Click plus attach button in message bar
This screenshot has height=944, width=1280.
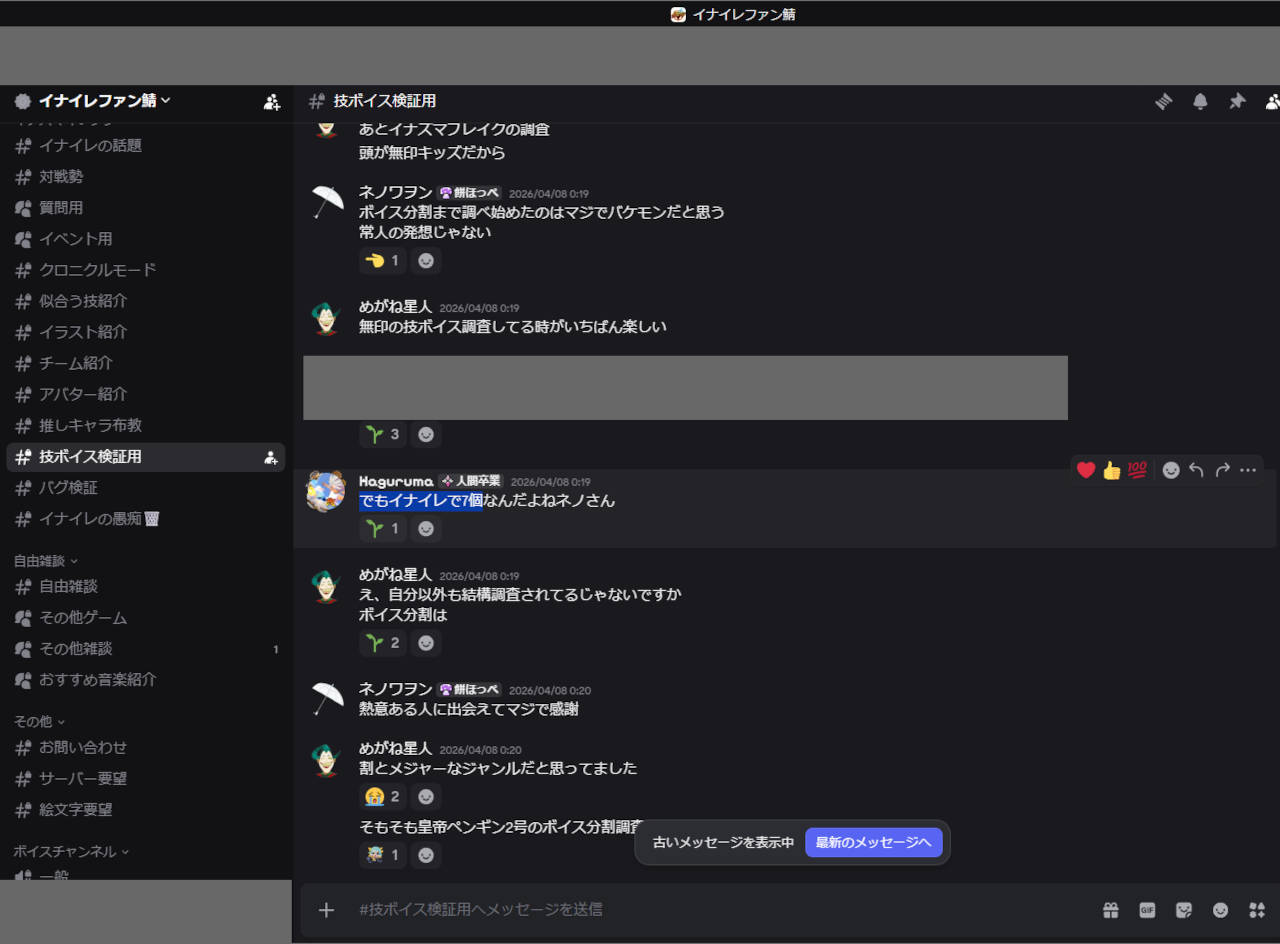coord(326,910)
